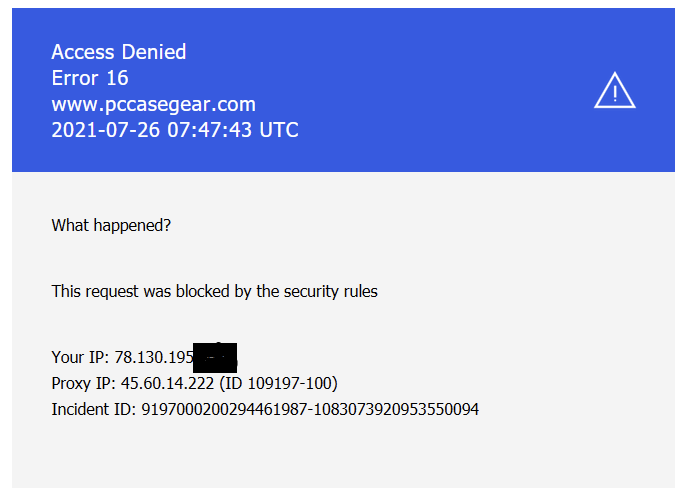Click the UTC timezone label
The height and width of the screenshot is (500, 685).
pyautogui.click(x=279, y=130)
